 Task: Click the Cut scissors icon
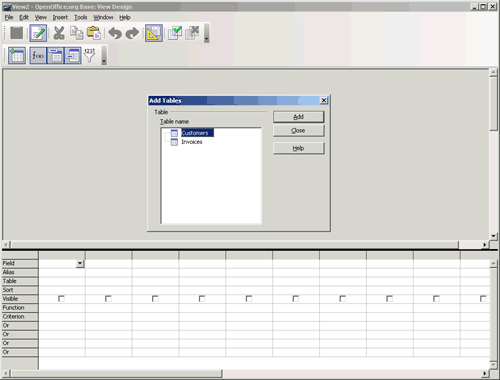[x=59, y=33]
